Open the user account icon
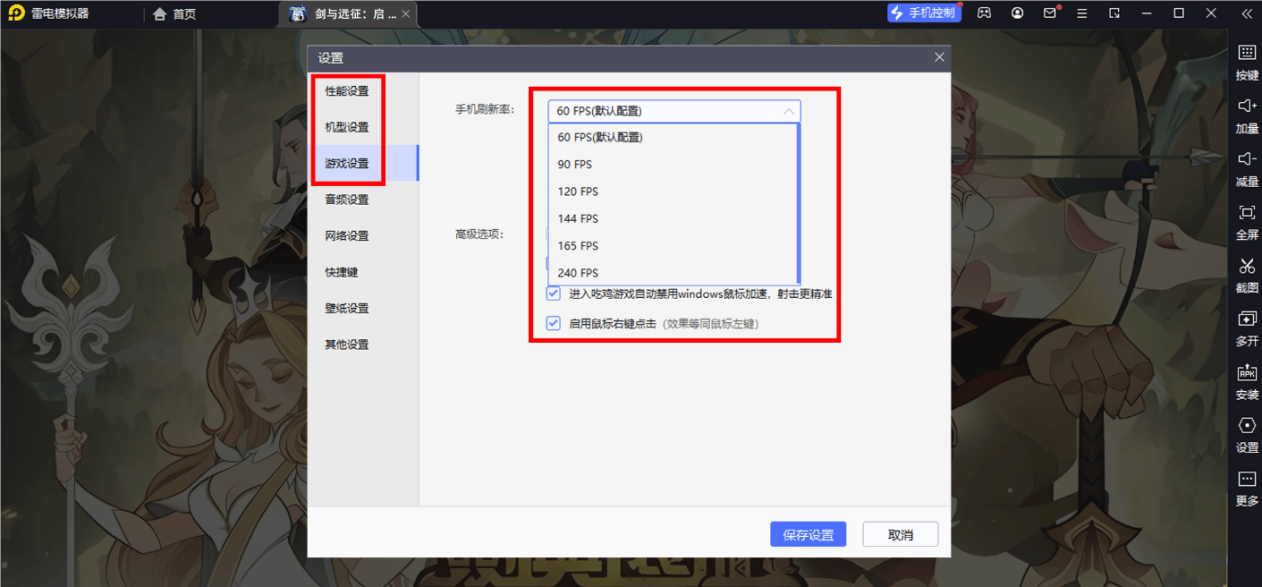The width and height of the screenshot is (1262, 587). tap(1017, 13)
